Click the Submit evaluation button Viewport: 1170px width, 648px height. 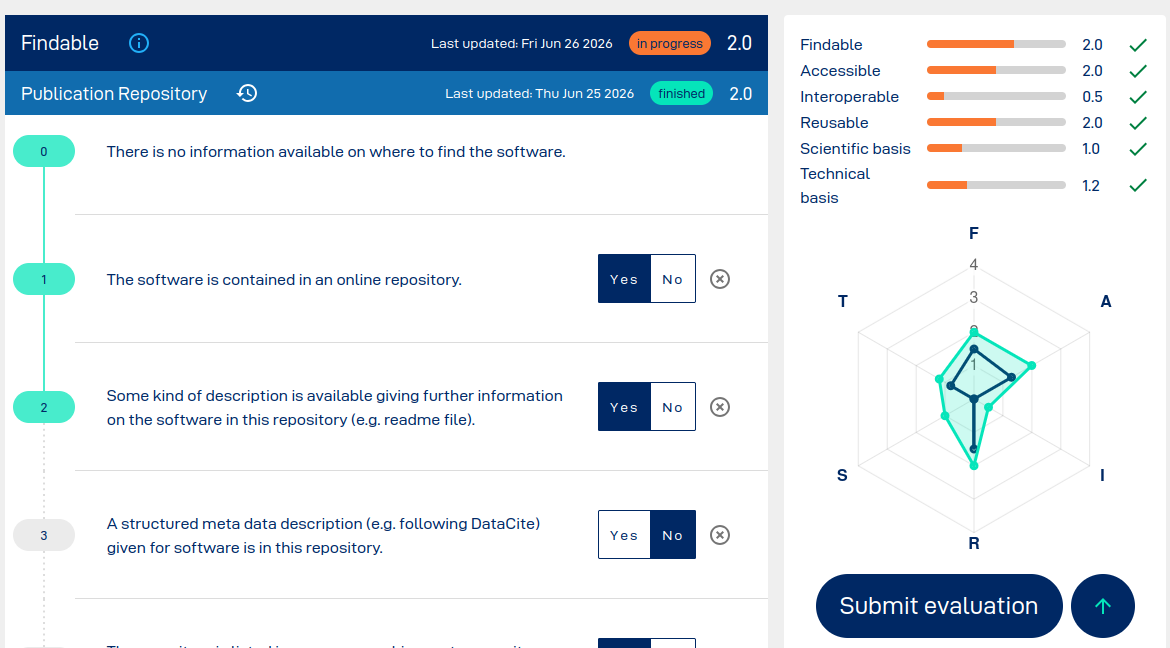pos(939,605)
